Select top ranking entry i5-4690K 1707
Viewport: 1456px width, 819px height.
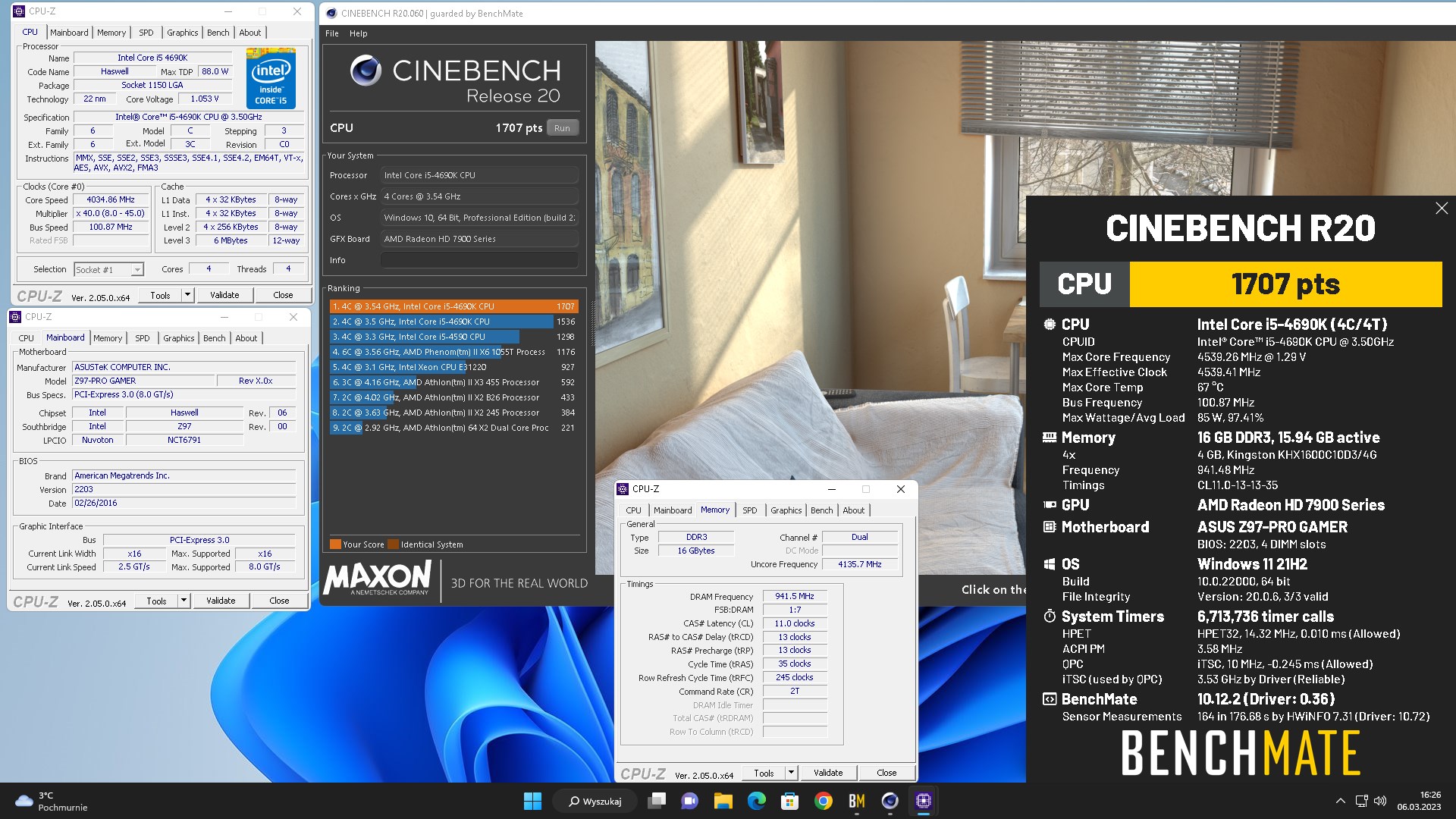click(453, 306)
